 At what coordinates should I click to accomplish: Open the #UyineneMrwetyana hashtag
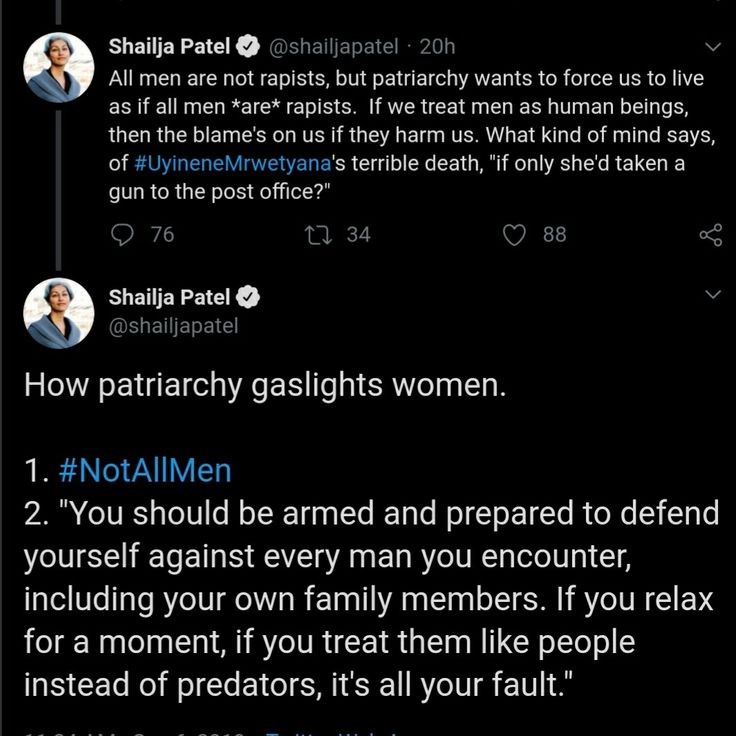pyautogui.click(x=222, y=165)
